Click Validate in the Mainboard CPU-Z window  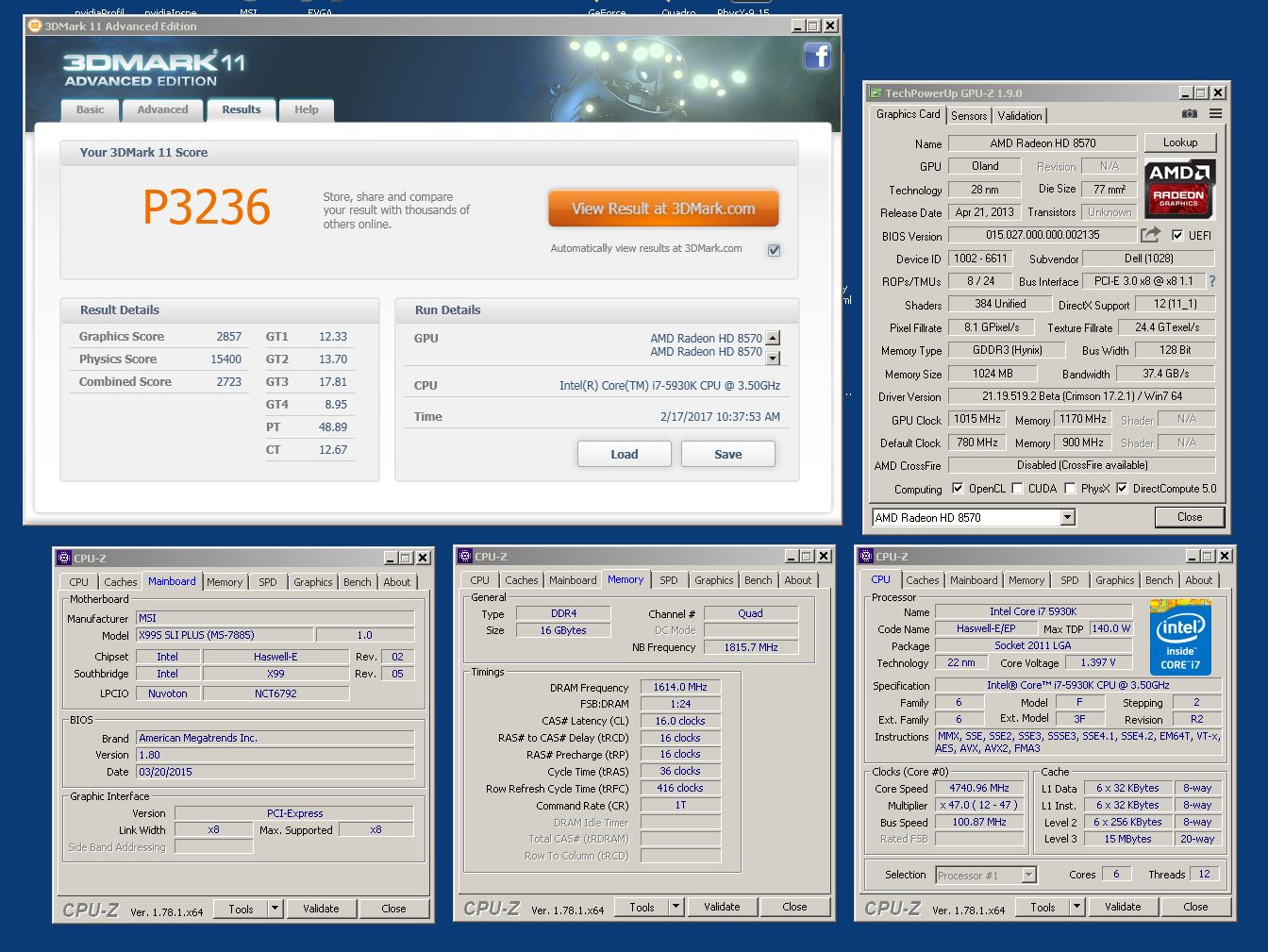pos(321,909)
